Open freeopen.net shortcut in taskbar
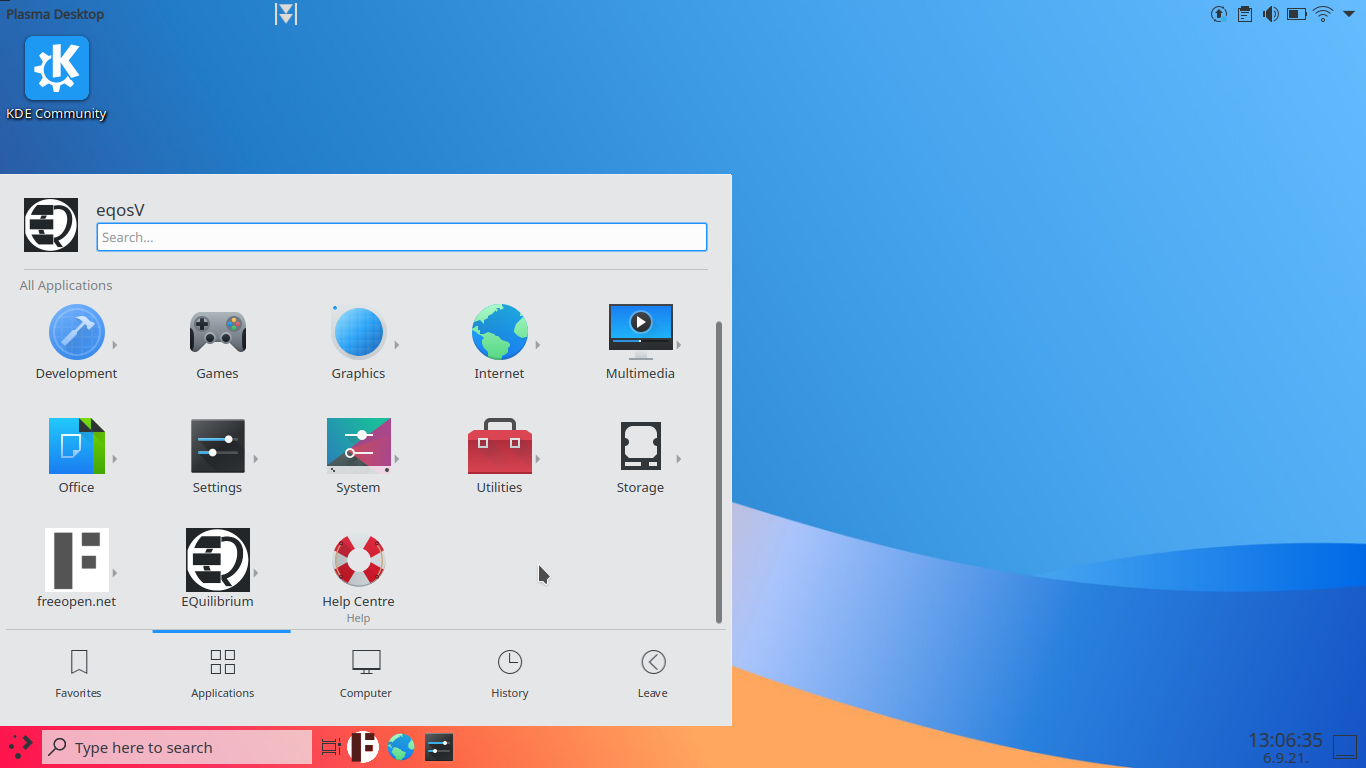Viewport: 1366px width, 768px height. tap(363, 747)
